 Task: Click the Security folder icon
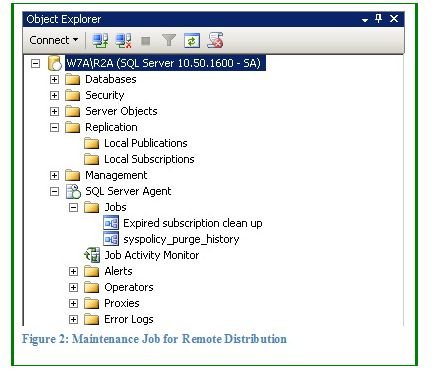(73, 95)
